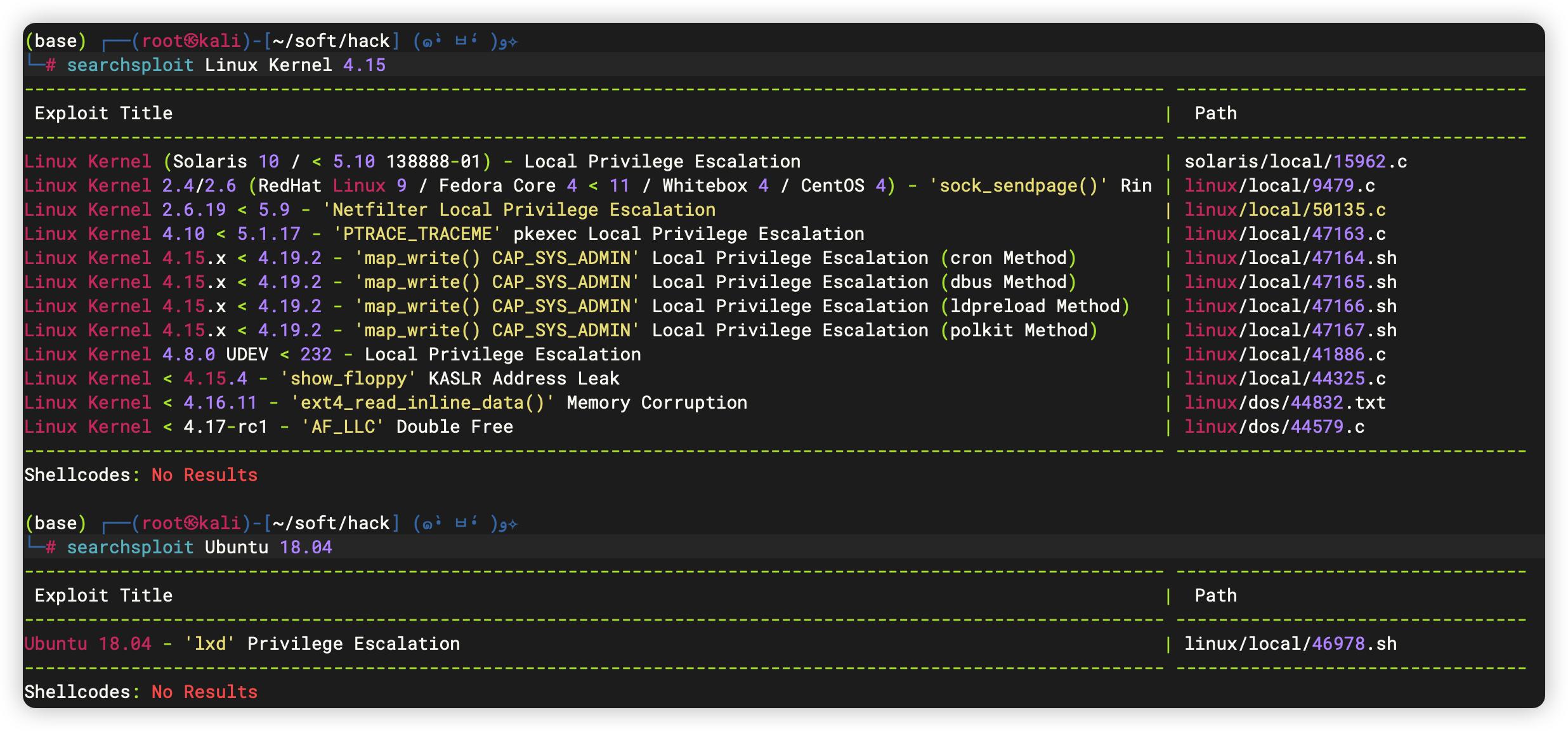This screenshot has height=731, width=1568.
Task: Click 'searchsploit' in the Ubuntu command
Action: [130, 547]
